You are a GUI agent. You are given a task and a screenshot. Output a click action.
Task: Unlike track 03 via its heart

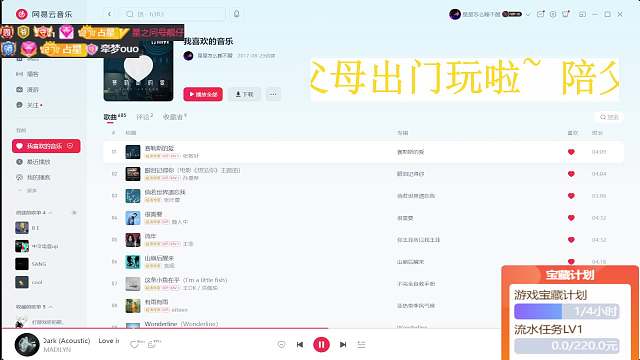point(571,196)
